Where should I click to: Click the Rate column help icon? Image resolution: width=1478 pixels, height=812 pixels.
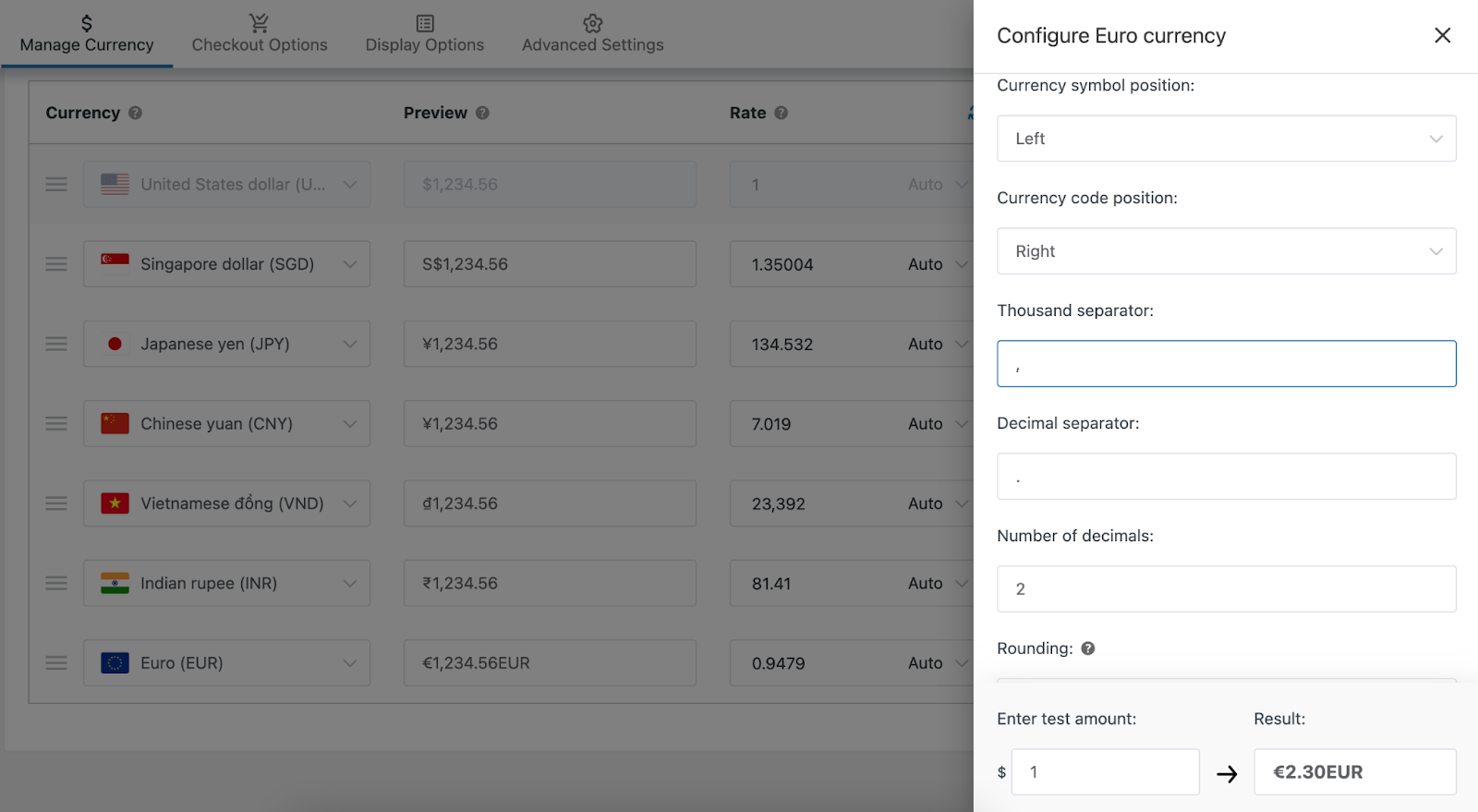(x=781, y=113)
